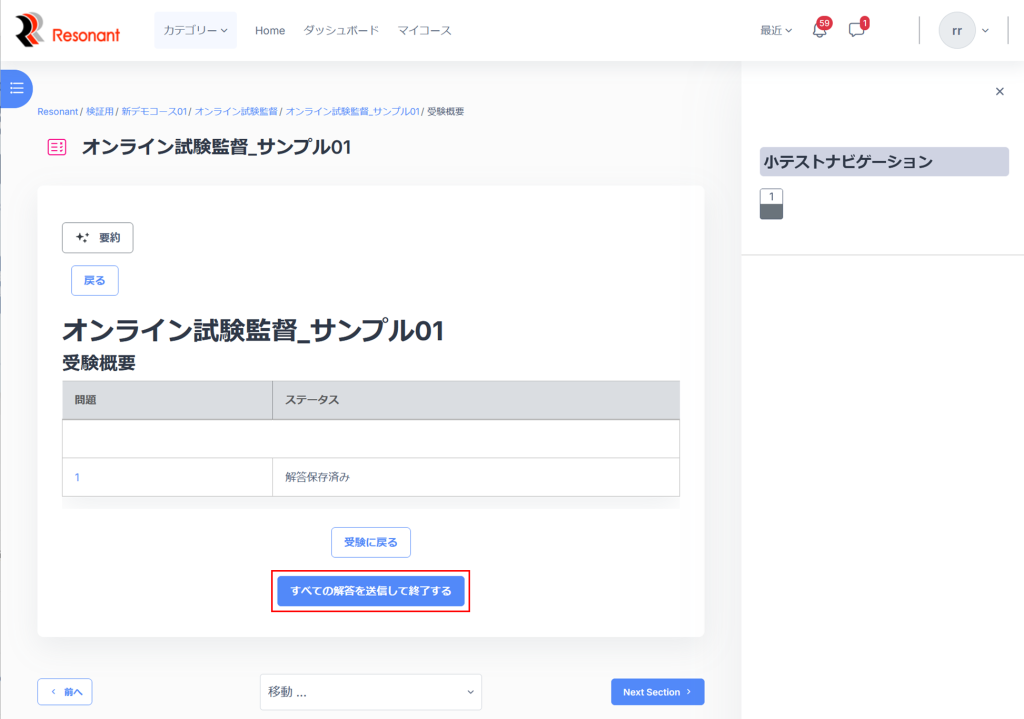Expand the user menu chevron
1024x719 pixels.
[985, 31]
